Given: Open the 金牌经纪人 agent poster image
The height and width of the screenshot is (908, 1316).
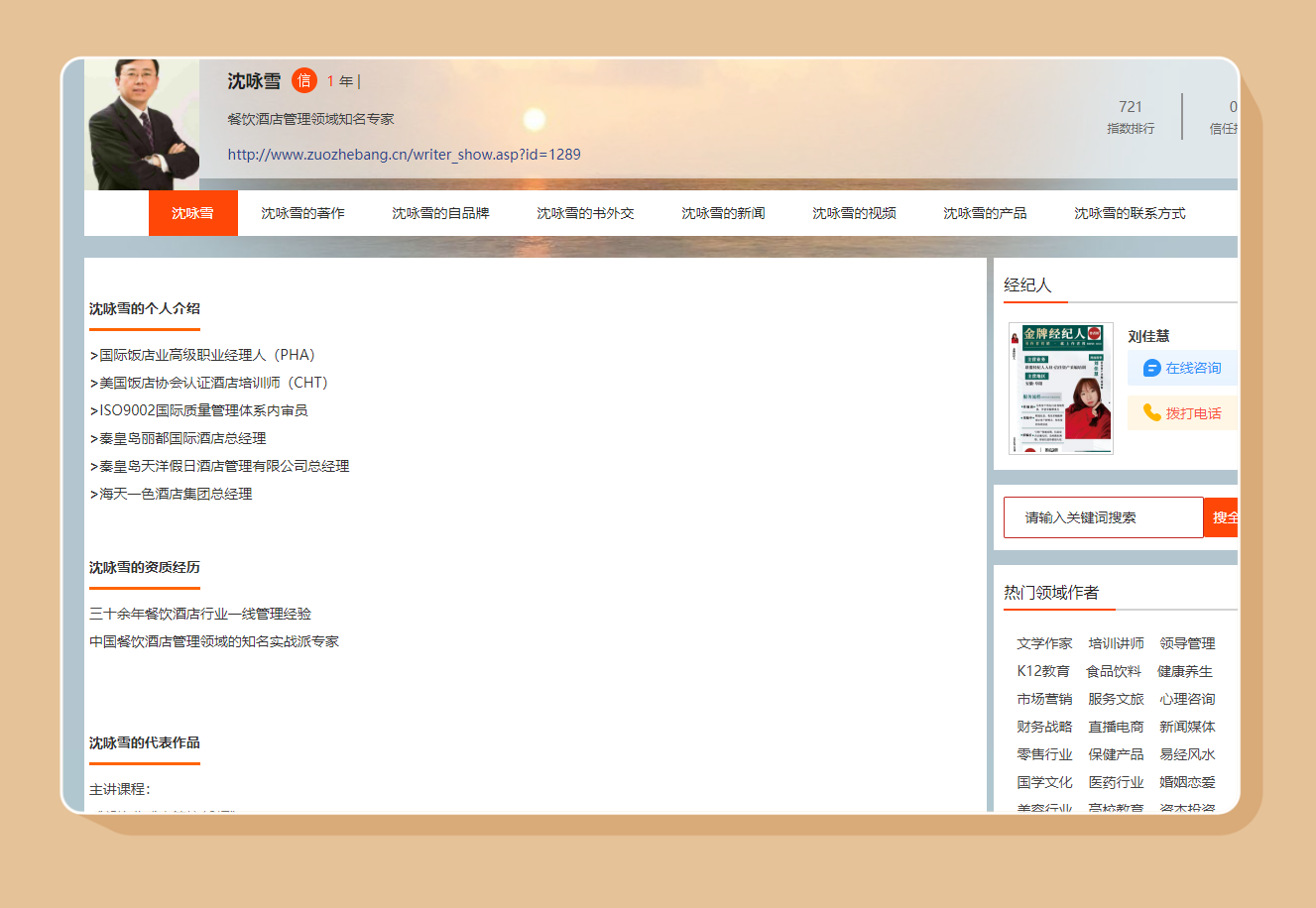Looking at the screenshot, I should [1060, 389].
